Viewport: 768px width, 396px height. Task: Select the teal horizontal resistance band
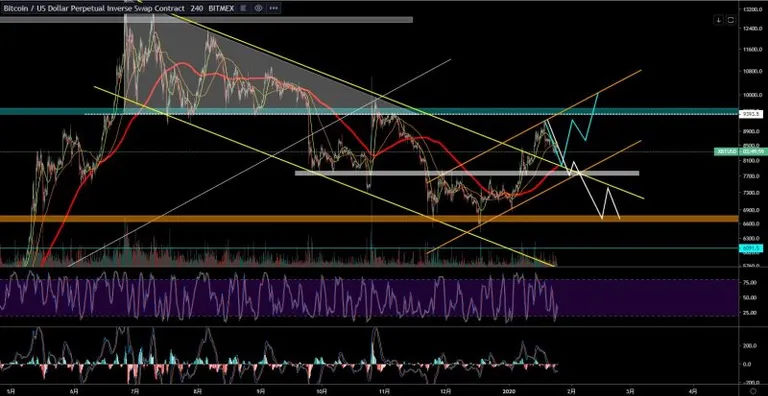tap(368, 111)
